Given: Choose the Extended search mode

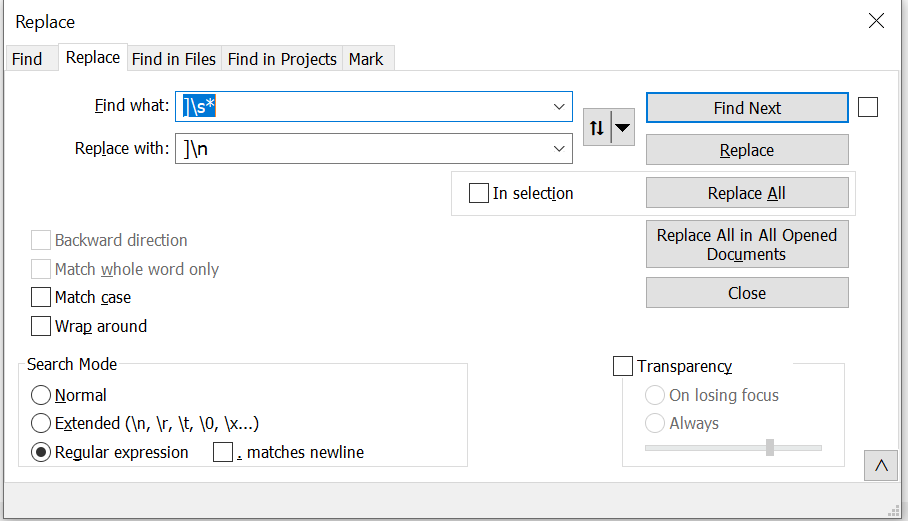Looking at the screenshot, I should 41,423.
